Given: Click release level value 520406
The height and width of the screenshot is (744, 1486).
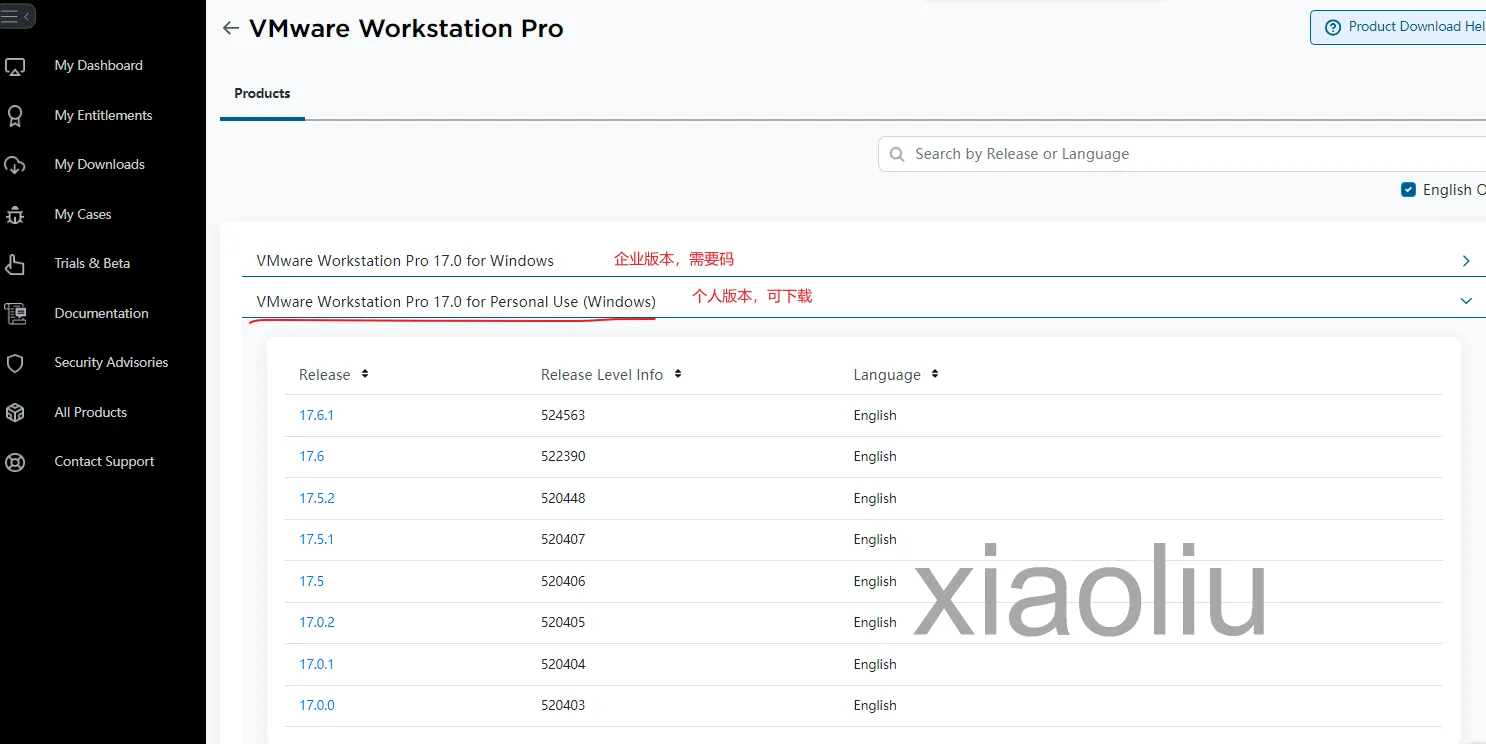Looking at the screenshot, I should [563, 582].
